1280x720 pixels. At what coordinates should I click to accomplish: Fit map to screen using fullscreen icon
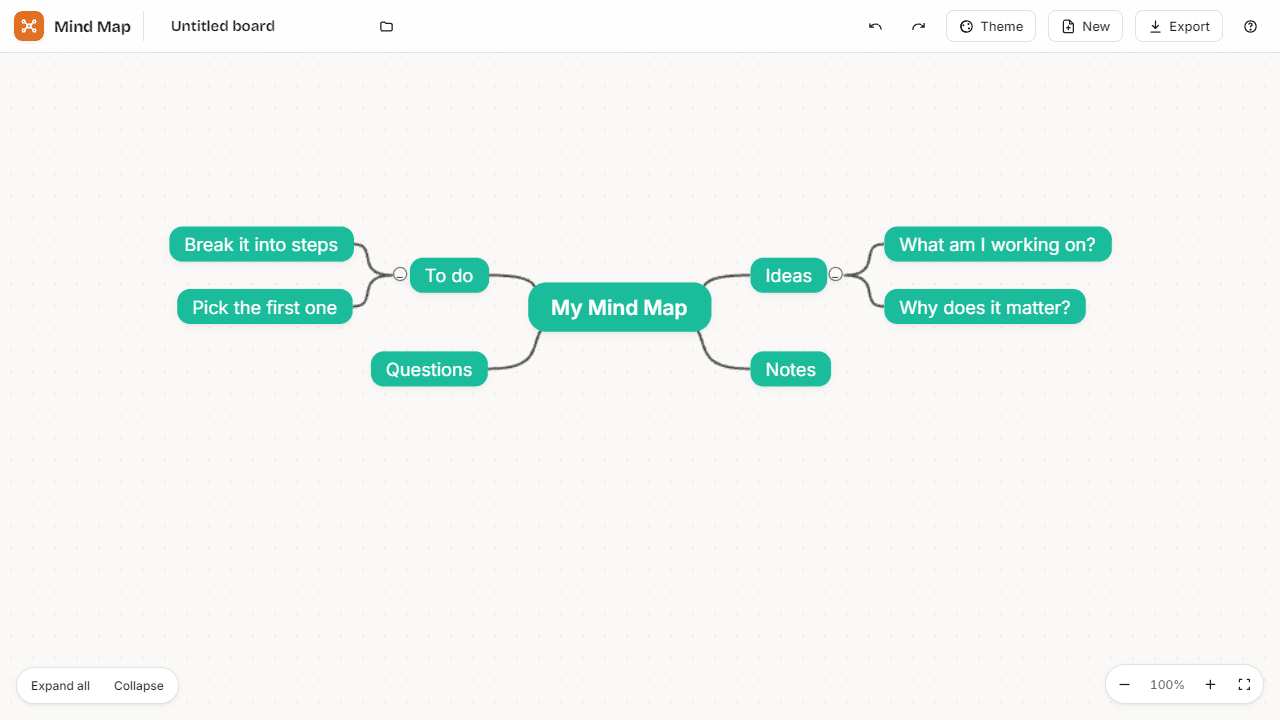point(1244,685)
